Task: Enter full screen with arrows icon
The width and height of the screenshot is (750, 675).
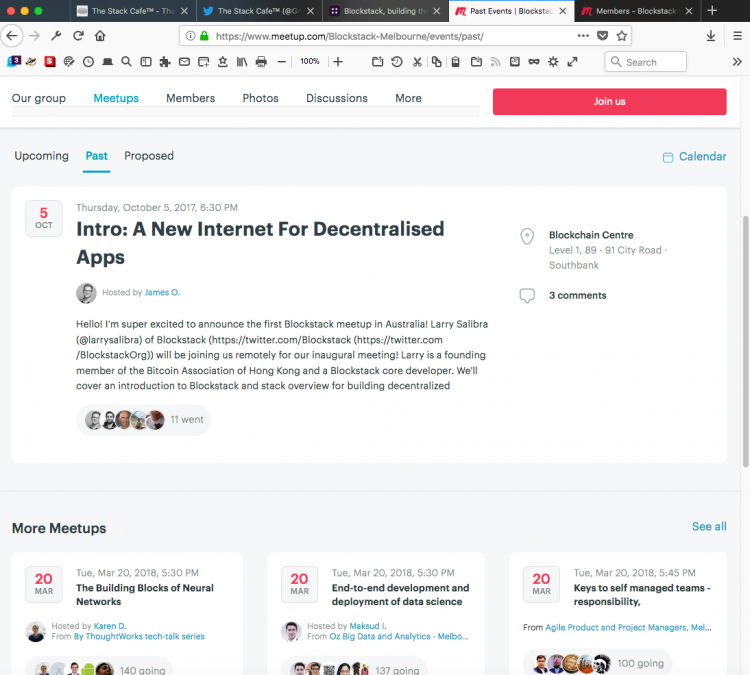Action: click(573, 62)
